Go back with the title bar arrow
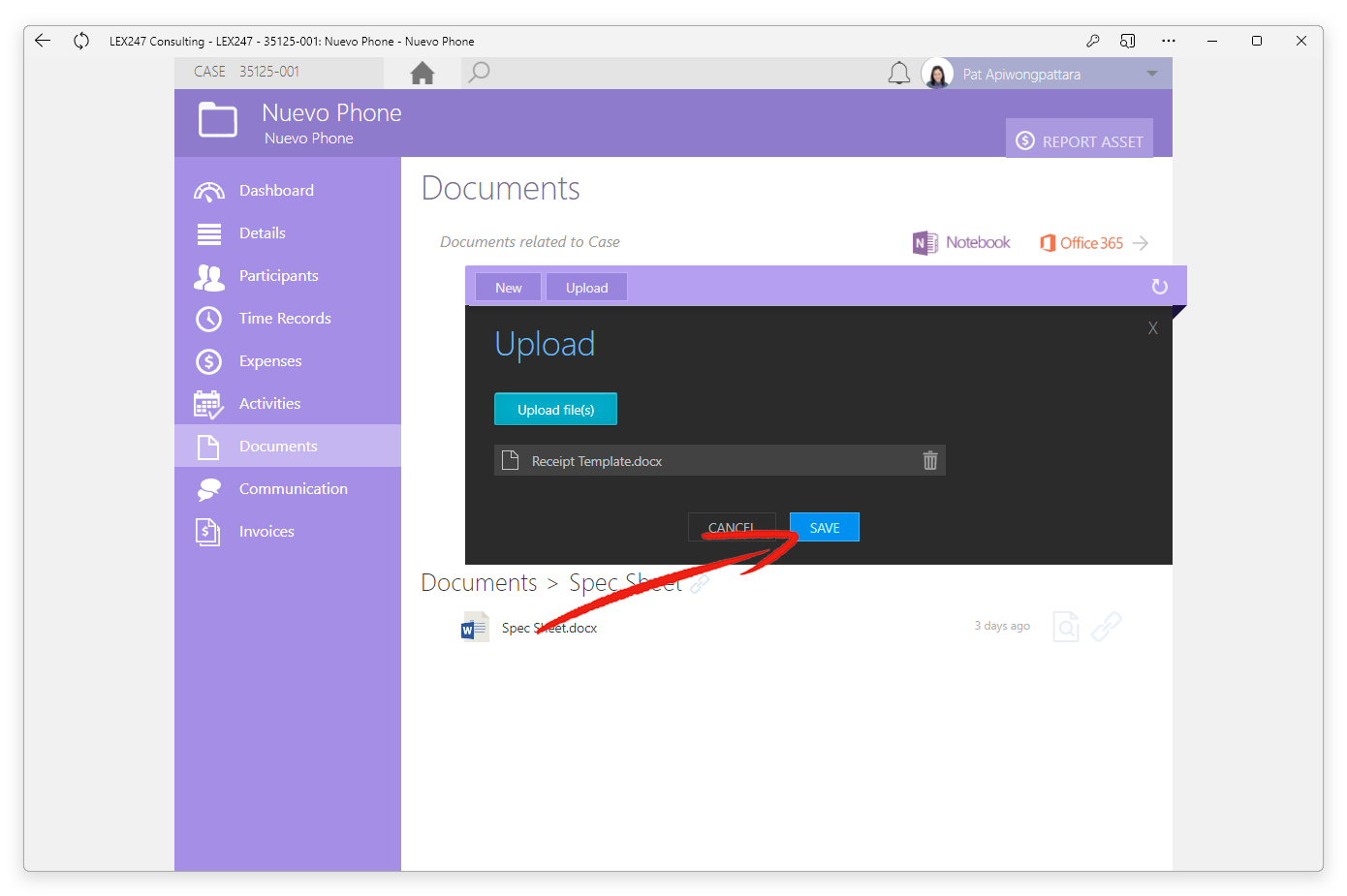The width and height of the screenshot is (1347, 896). [x=42, y=41]
